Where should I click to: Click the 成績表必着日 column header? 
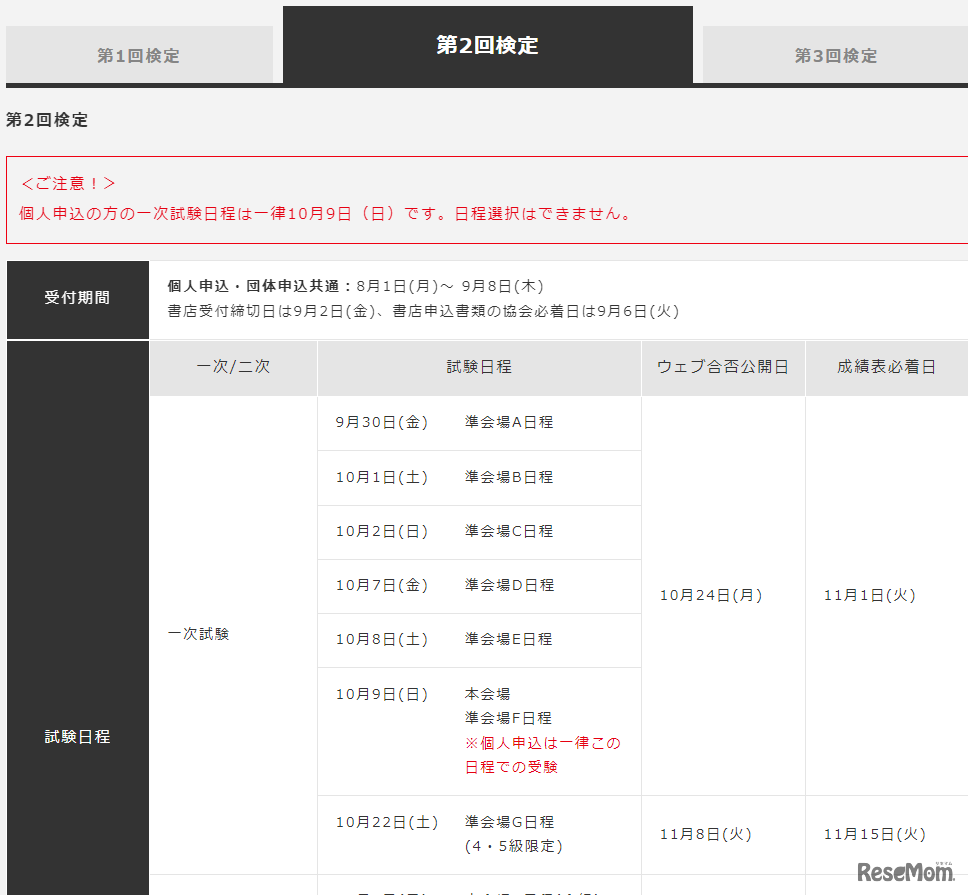point(885,368)
